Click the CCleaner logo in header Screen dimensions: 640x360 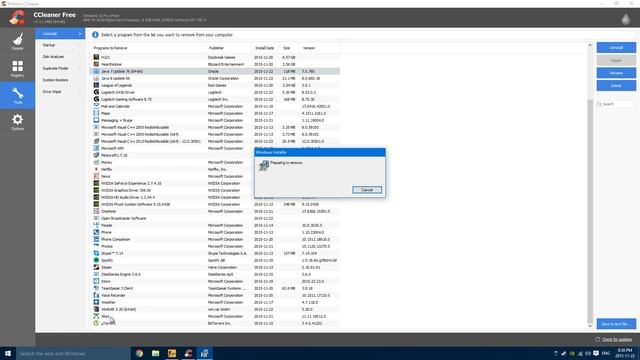click(x=17, y=18)
